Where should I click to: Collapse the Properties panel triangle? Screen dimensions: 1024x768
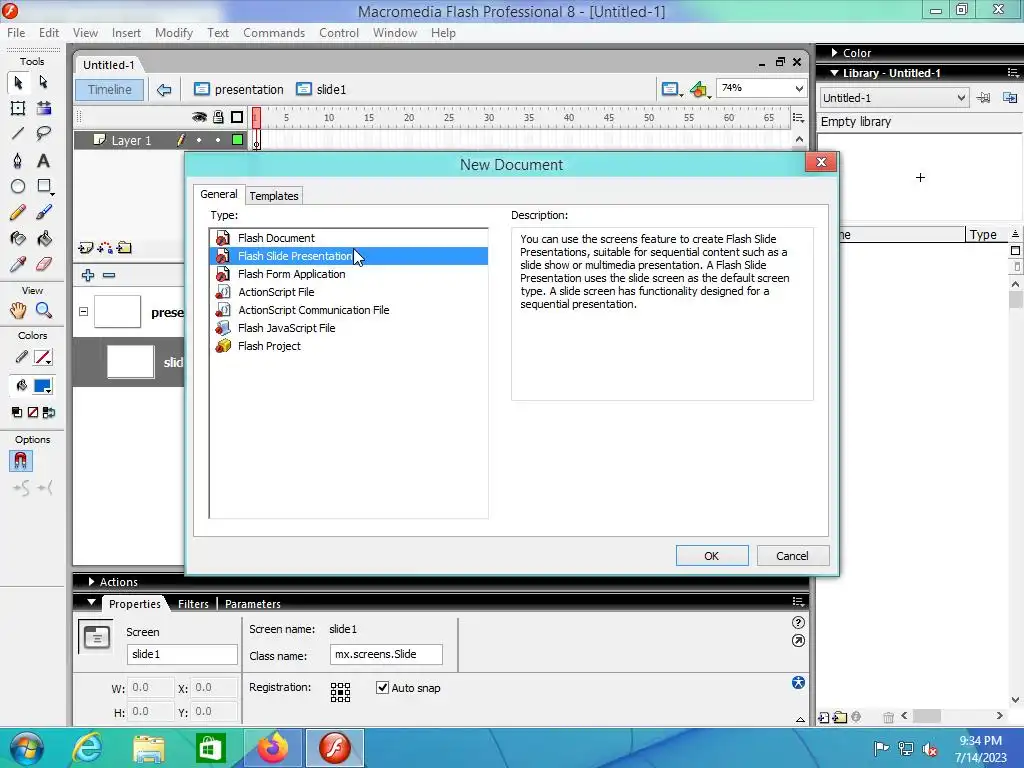pos(91,602)
